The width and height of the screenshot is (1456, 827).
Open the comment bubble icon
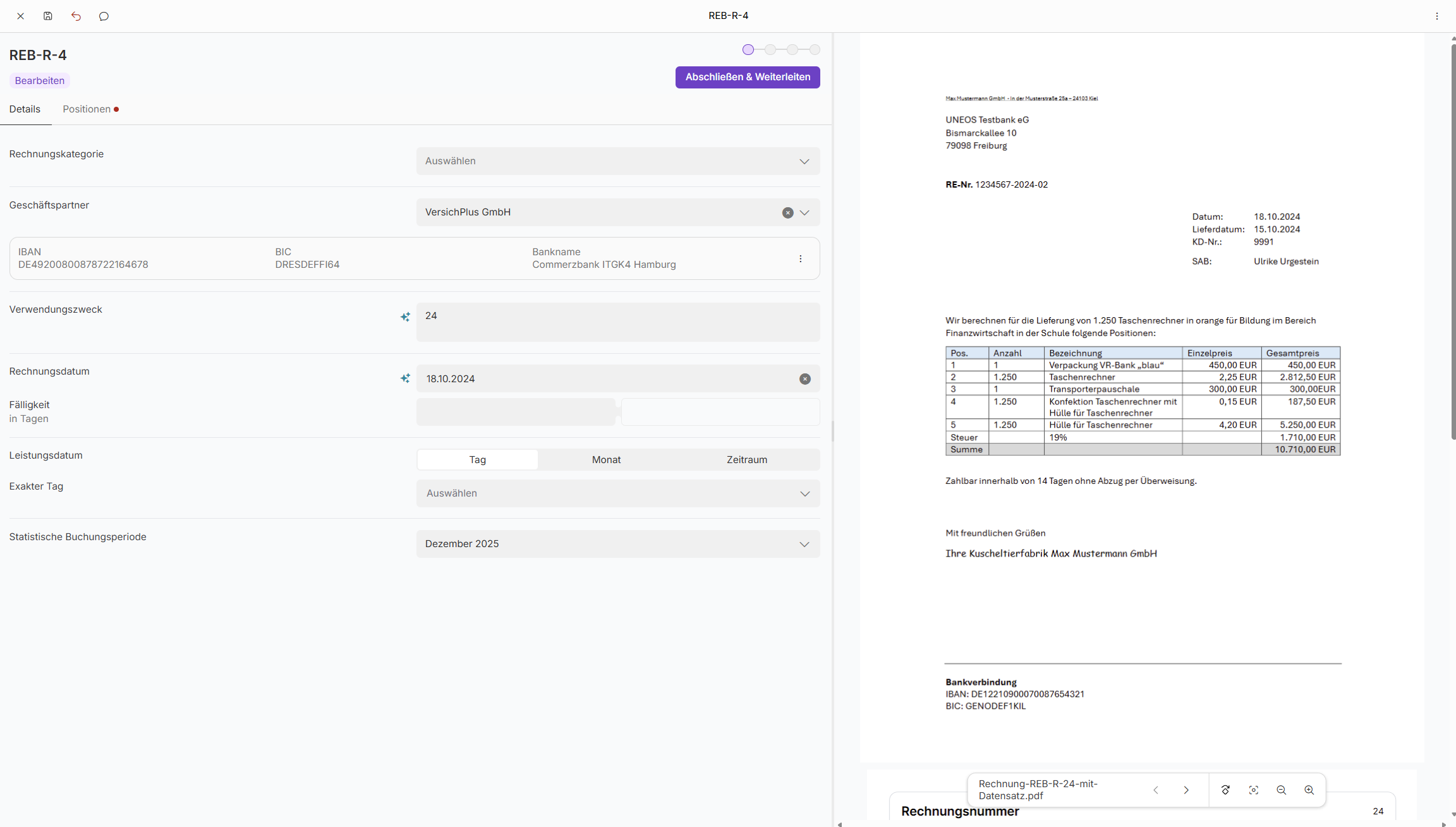point(104,16)
